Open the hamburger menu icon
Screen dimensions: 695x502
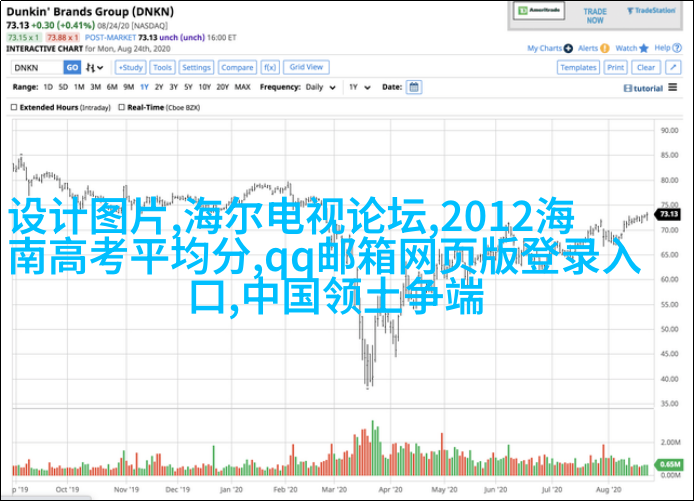tap(673, 87)
